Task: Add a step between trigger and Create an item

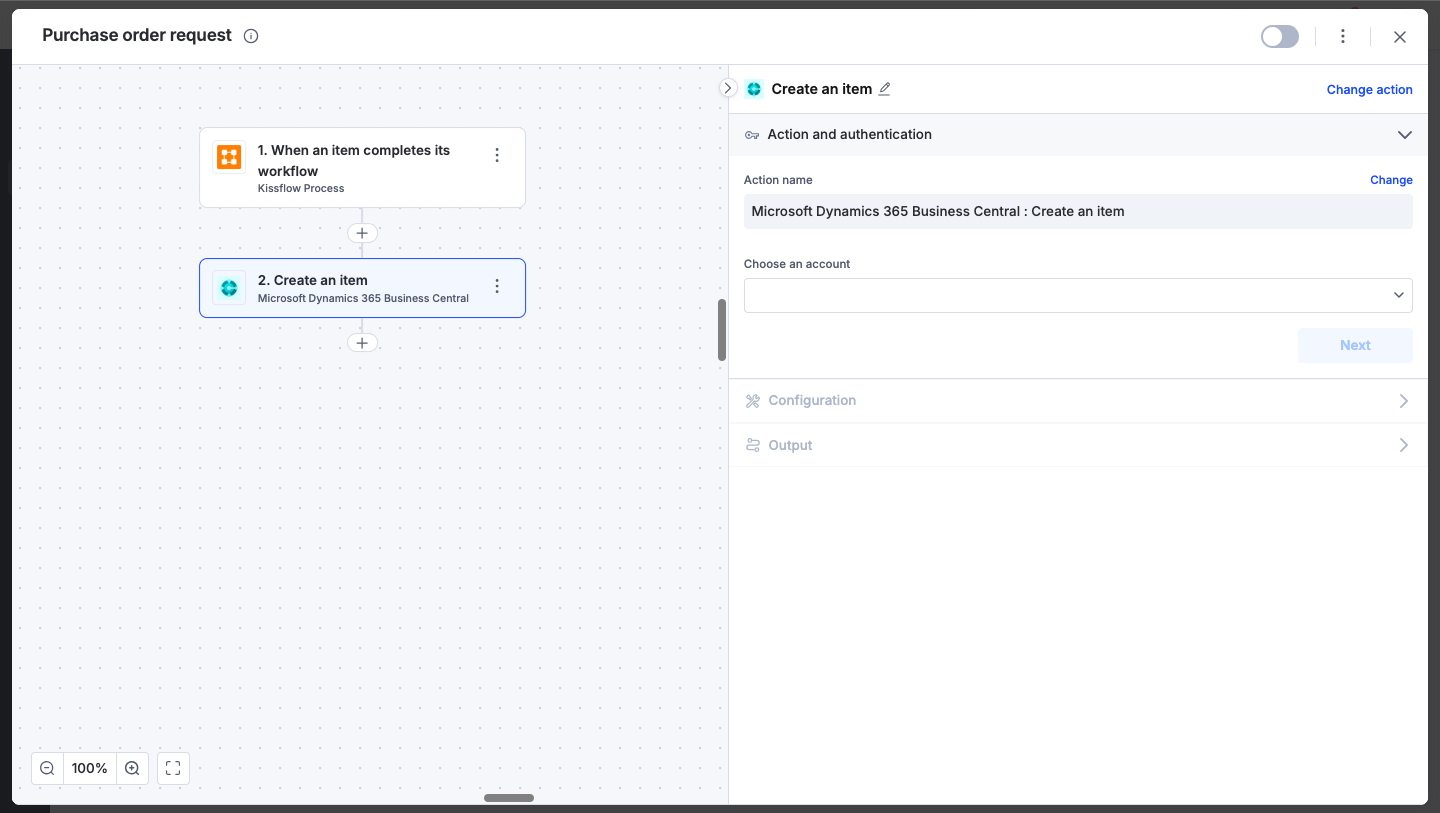Action: 362,233
